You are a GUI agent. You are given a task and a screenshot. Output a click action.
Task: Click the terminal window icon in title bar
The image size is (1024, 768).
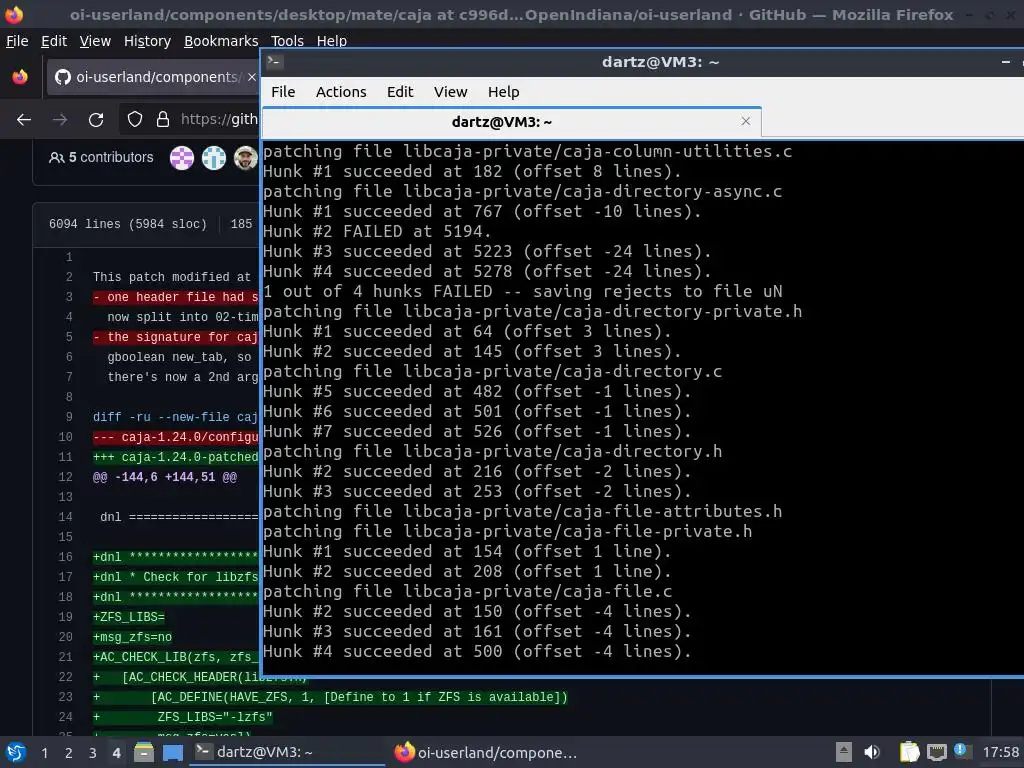pos(274,61)
